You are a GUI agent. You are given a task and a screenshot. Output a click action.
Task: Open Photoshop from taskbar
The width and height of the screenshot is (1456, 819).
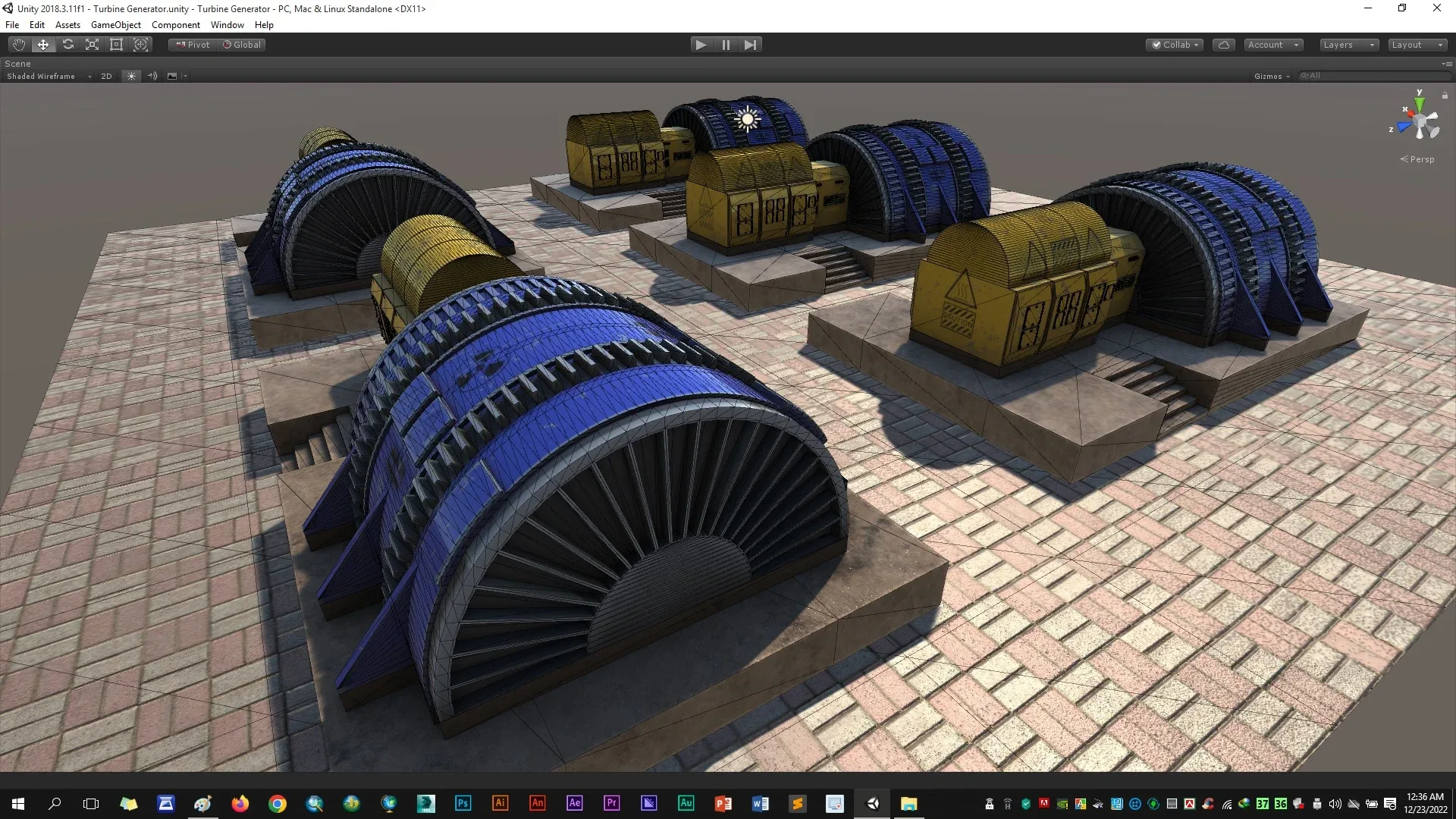463,803
